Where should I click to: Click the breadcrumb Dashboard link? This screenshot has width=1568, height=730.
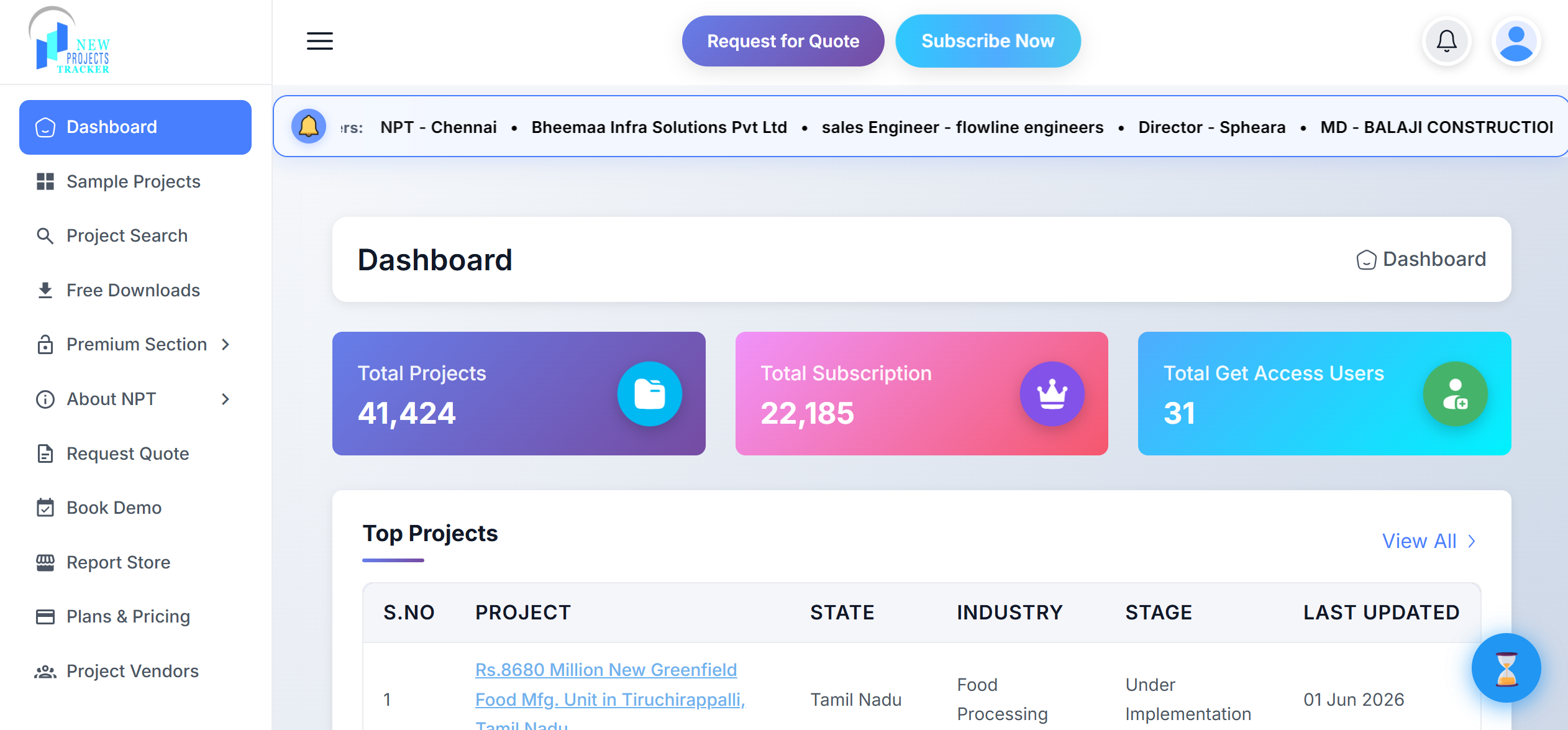tap(1421, 259)
